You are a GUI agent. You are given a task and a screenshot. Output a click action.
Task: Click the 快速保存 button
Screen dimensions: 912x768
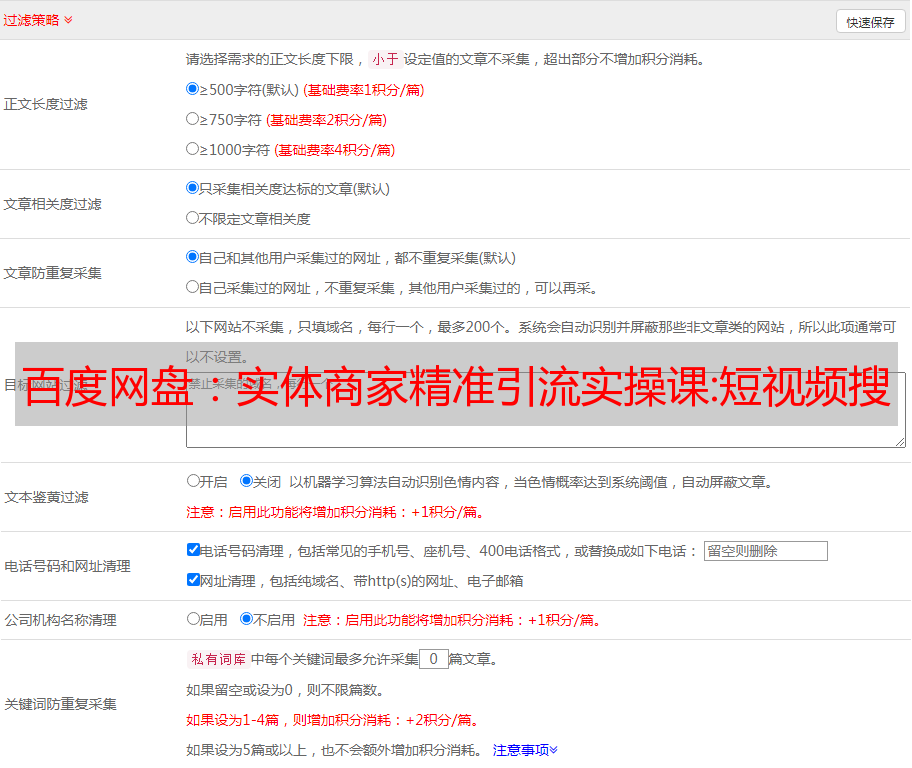pos(870,22)
